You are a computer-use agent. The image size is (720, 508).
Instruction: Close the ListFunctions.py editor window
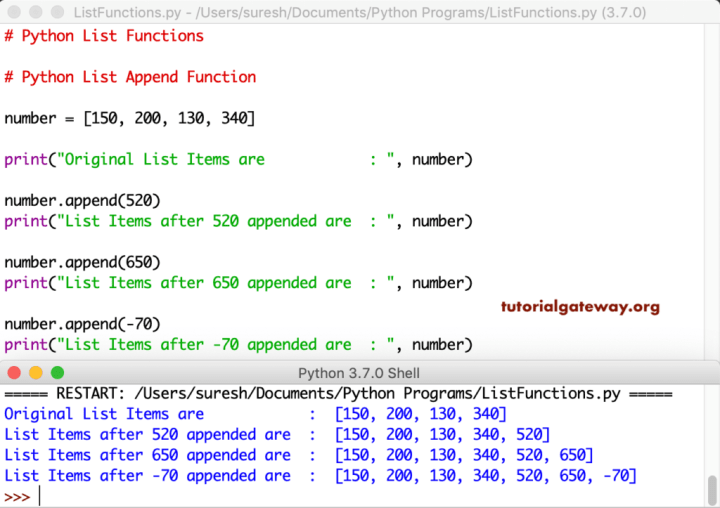pos(14,11)
